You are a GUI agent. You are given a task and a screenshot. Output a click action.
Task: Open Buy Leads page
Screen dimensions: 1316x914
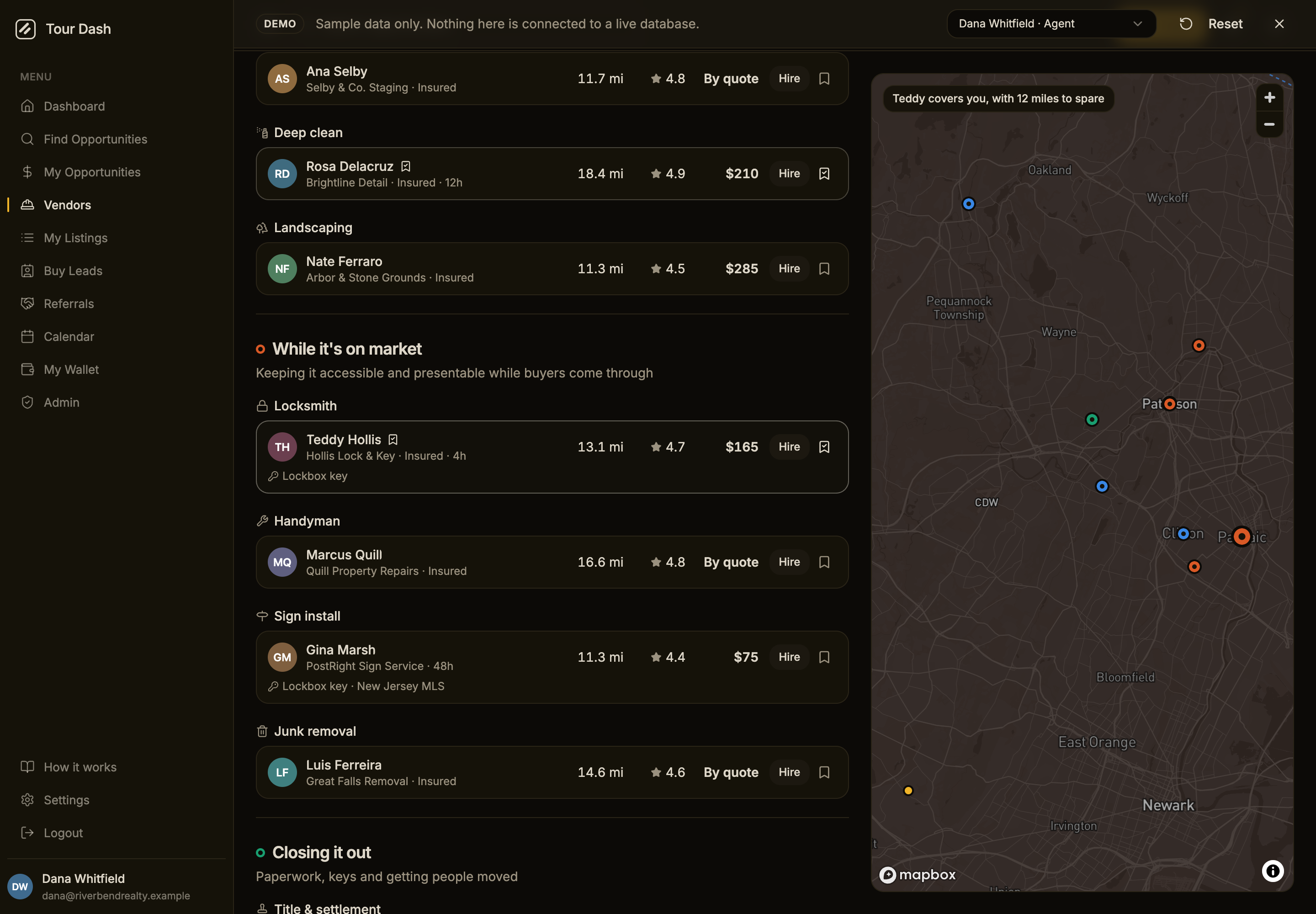click(117, 271)
